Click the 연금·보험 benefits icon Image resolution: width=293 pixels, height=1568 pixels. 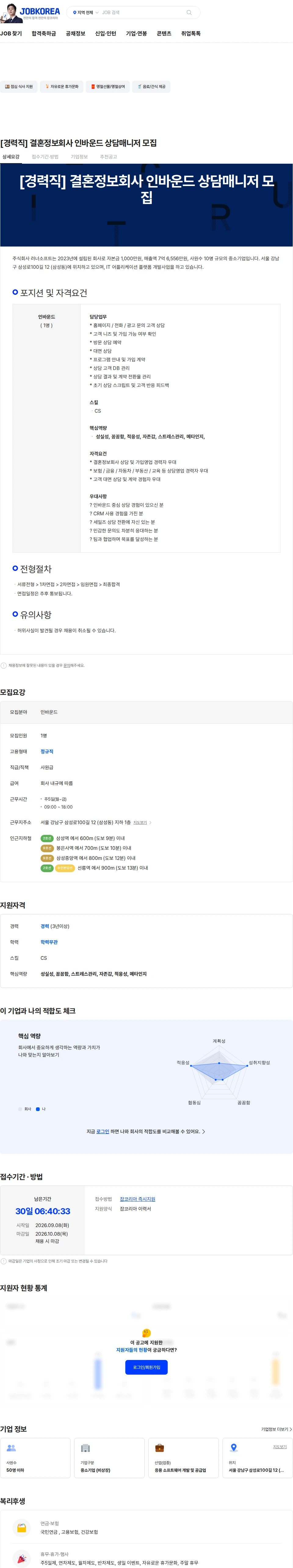(21, 1527)
